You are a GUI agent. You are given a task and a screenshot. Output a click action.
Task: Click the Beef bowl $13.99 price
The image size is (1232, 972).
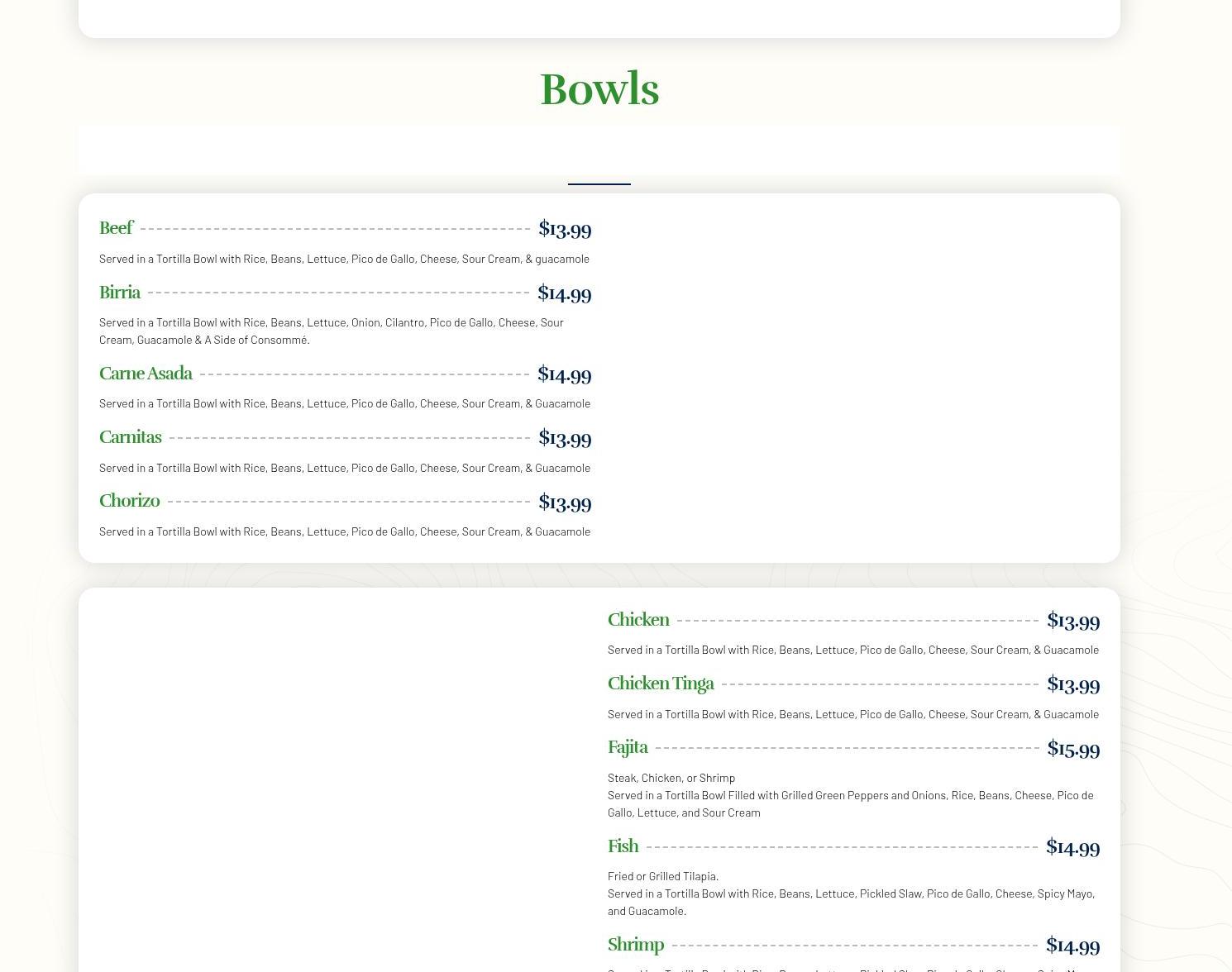[x=565, y=229]
